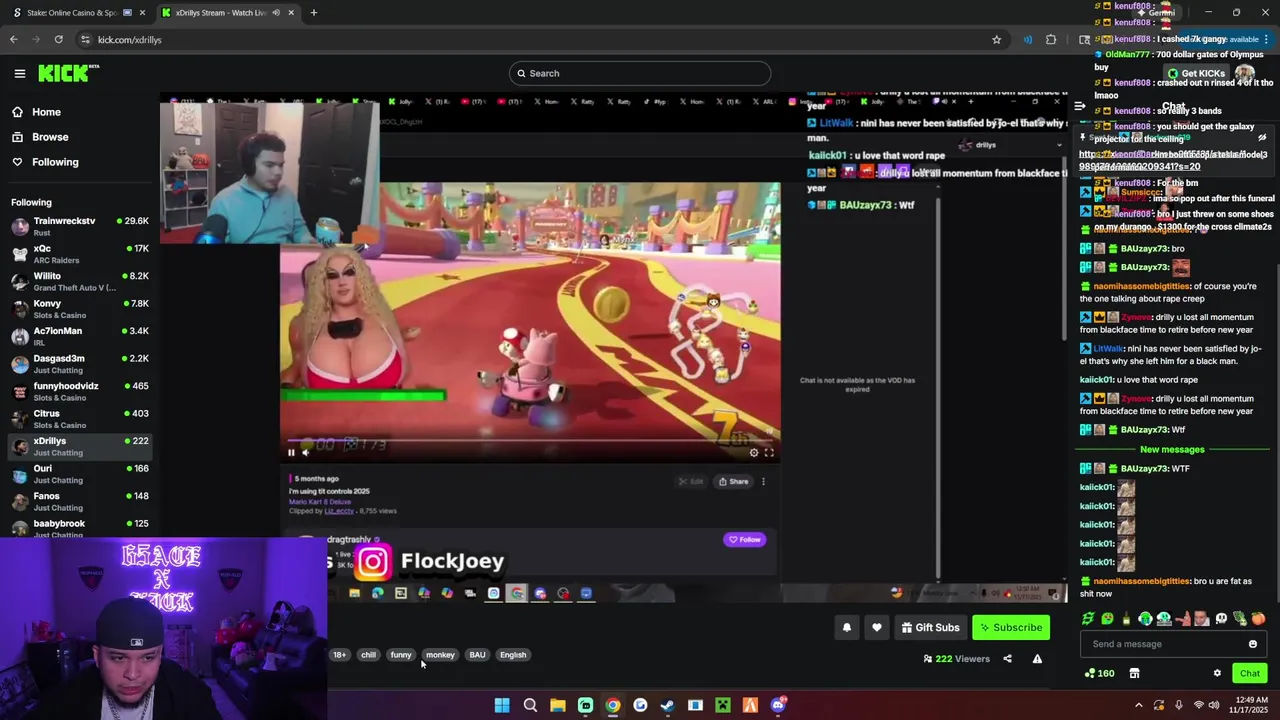Toggle fullscreen on the clip player
This screenshot has height=720, width=1280.
point(769,453)
